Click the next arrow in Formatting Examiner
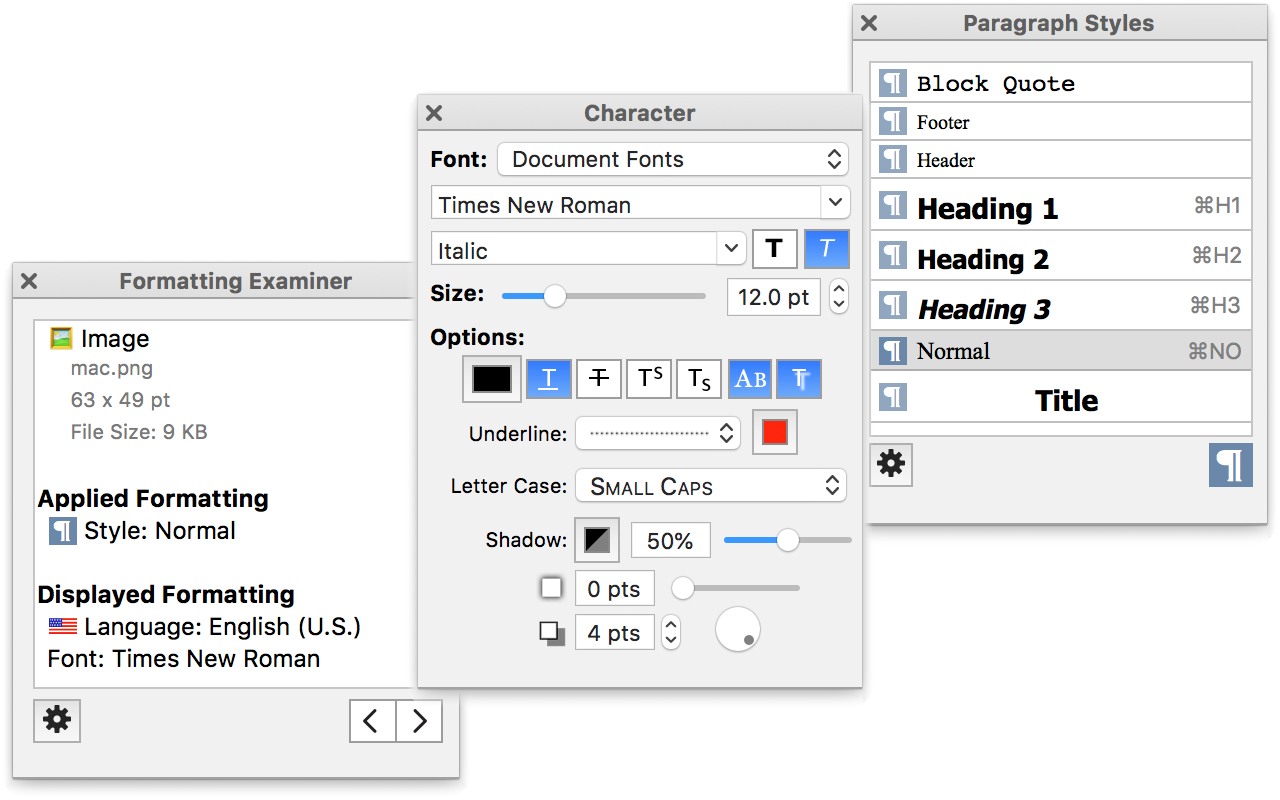Screen dimensions: 1280x800 419,721
